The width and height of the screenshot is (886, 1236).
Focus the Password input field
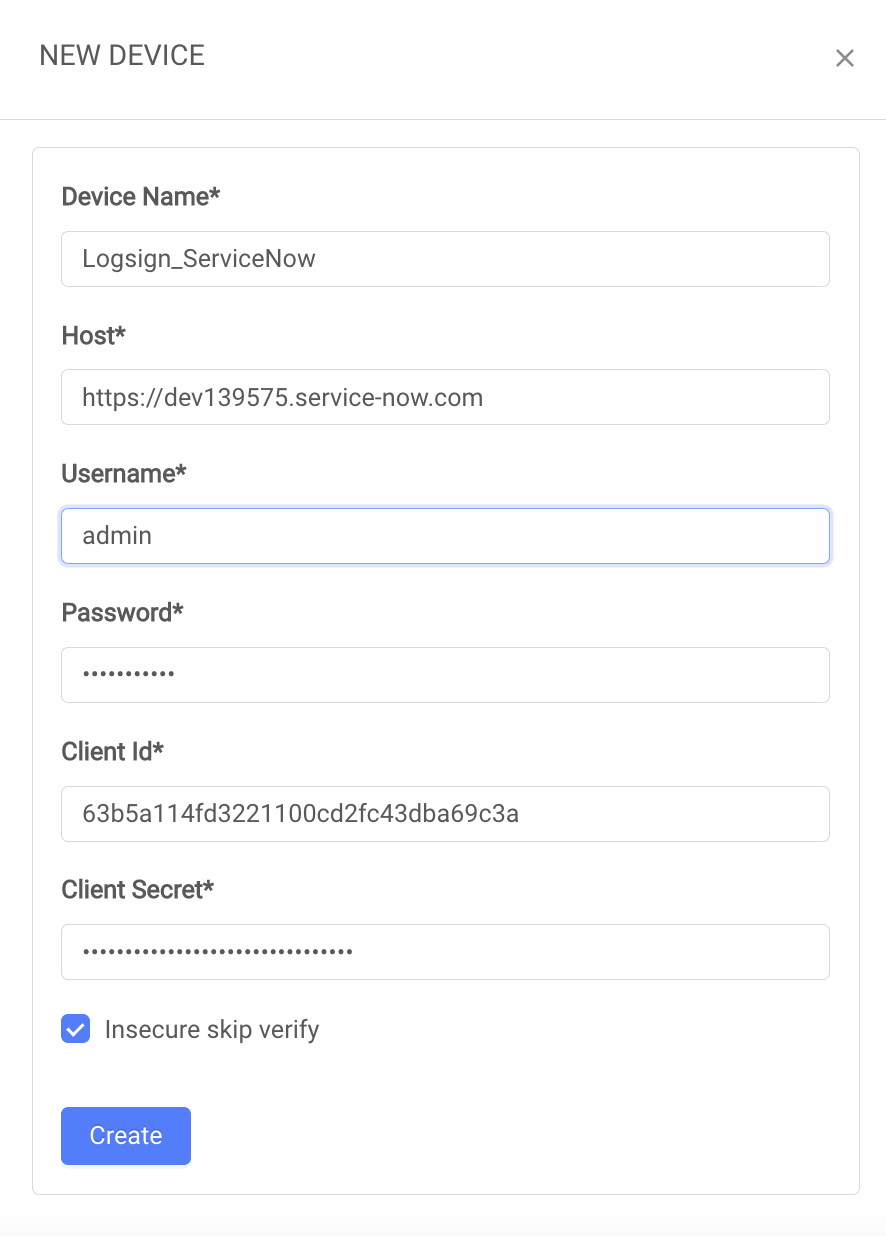tap(445, 675)
